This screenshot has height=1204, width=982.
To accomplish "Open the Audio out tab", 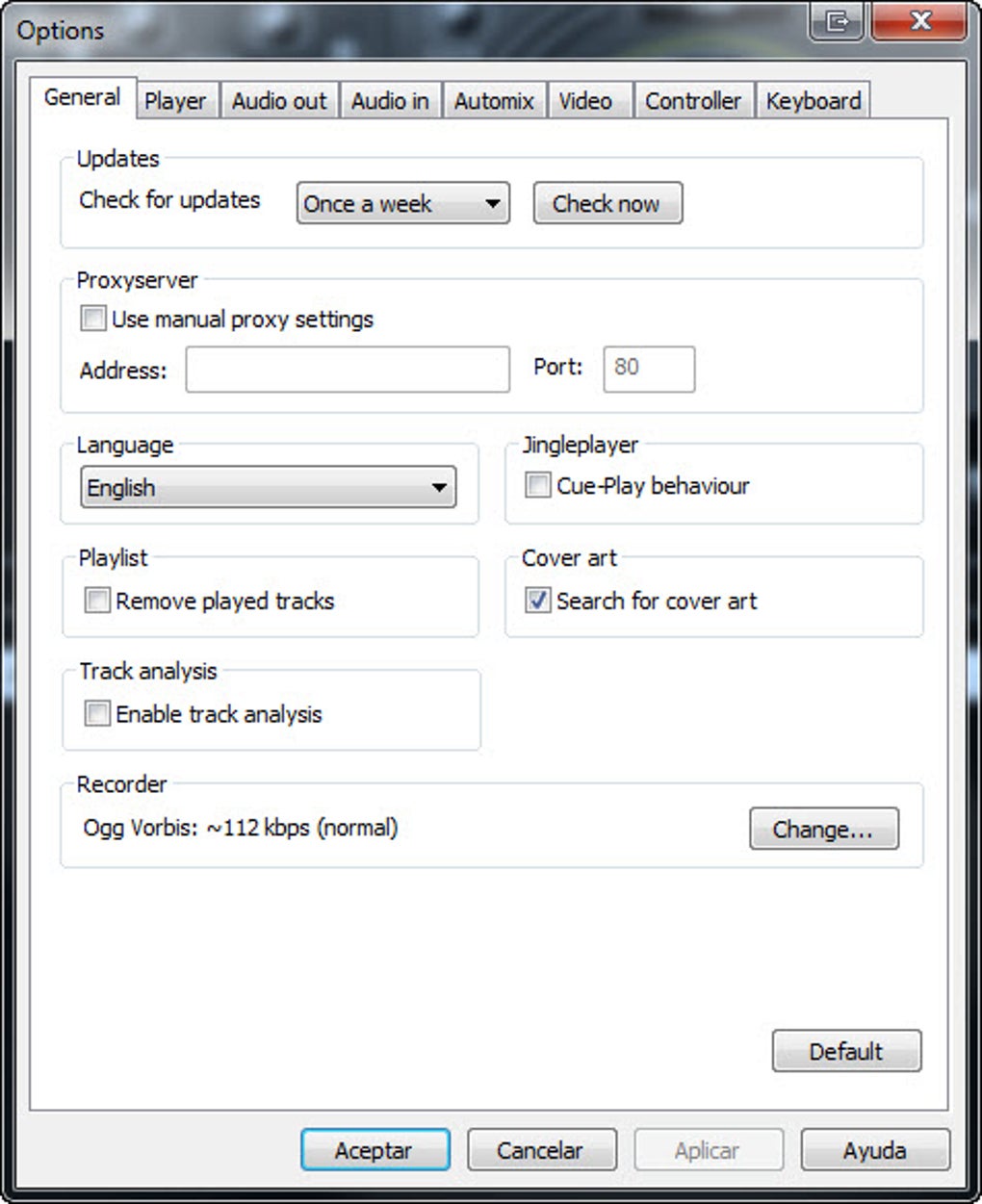I will tap(279, 101).
